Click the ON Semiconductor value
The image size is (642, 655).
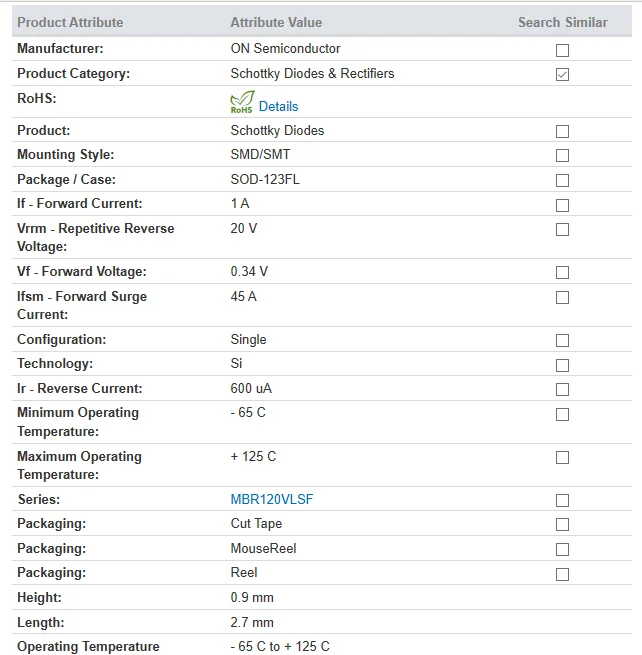coord(285,48)
